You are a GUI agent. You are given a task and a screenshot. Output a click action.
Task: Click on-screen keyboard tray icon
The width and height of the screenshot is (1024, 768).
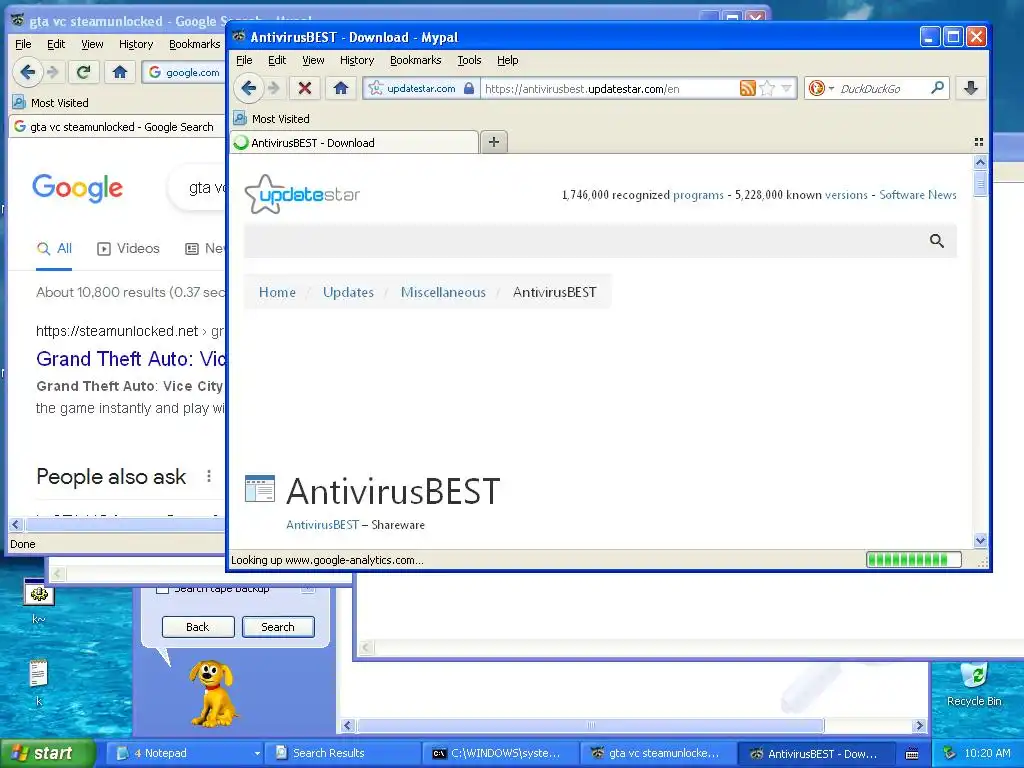(912, 754)
